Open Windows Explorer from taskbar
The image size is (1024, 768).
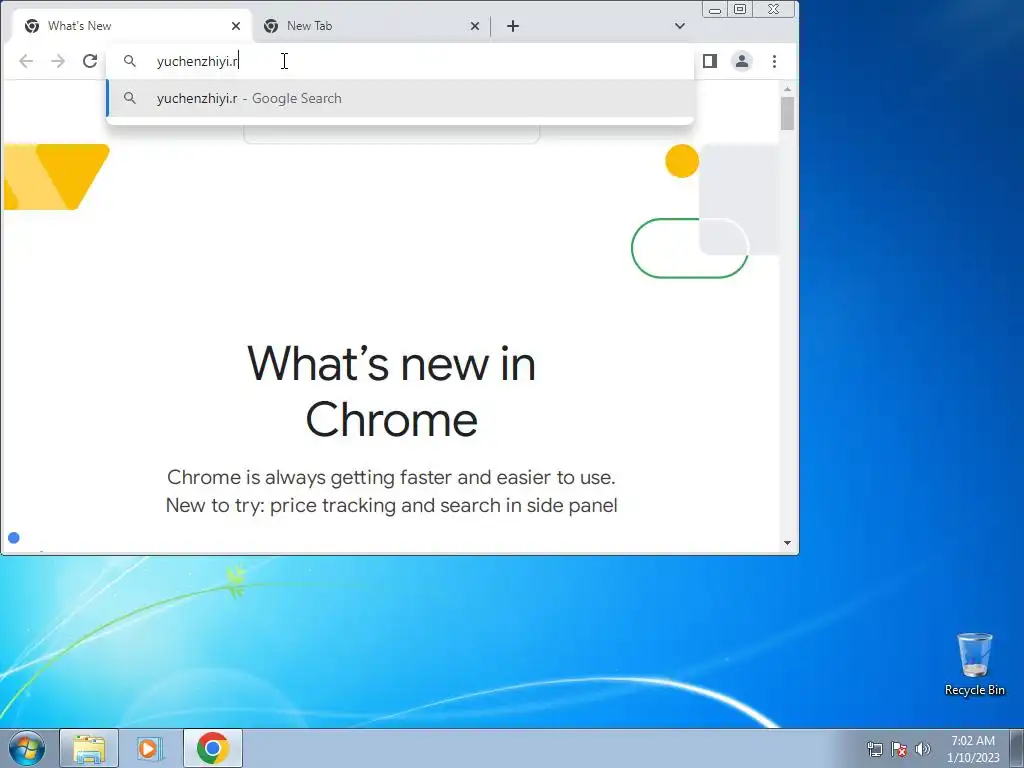click(89, 748)
